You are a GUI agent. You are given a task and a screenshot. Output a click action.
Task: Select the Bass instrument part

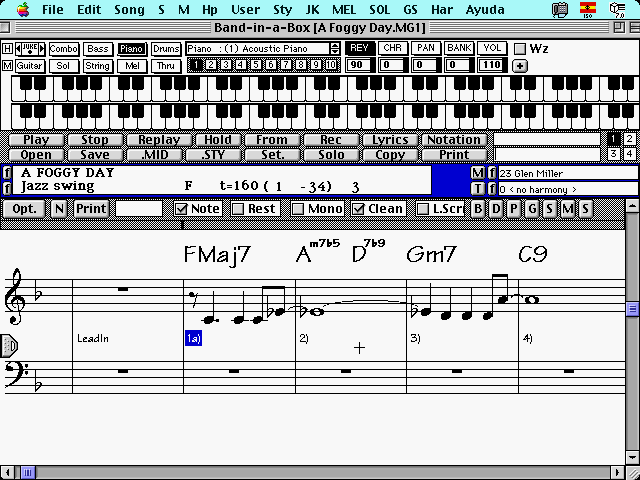point(98,49)
